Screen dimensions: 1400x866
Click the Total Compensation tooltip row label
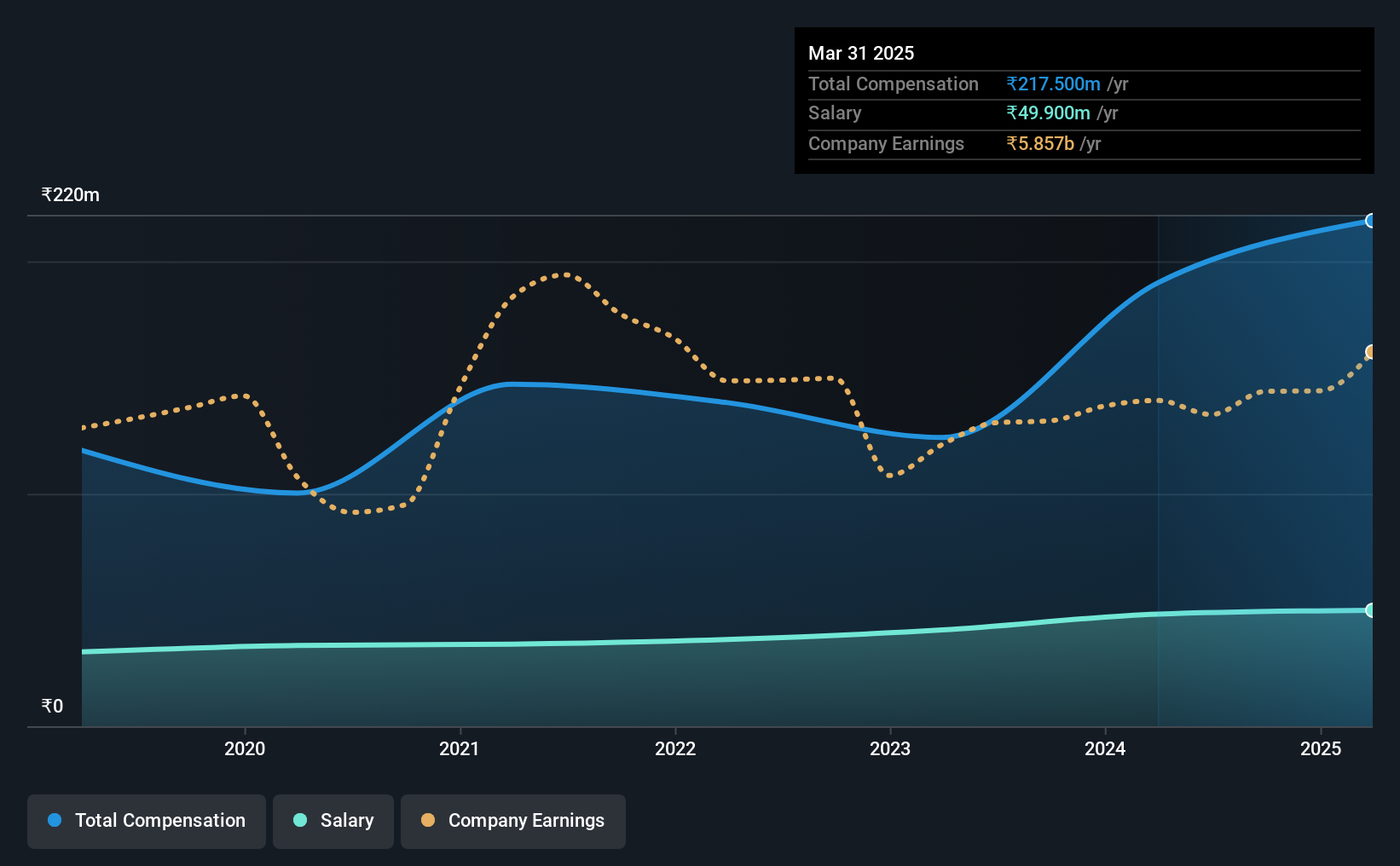(x=894, y=84)
